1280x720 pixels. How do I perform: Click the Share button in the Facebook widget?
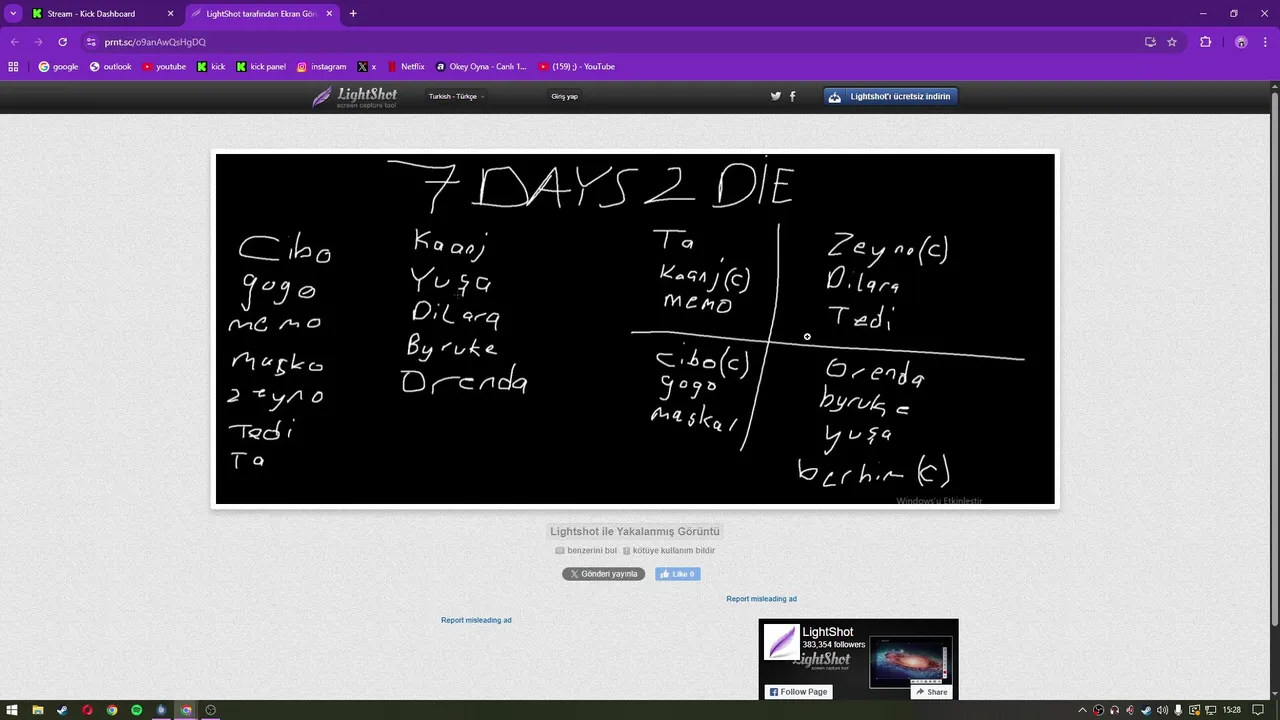point(931,692)
